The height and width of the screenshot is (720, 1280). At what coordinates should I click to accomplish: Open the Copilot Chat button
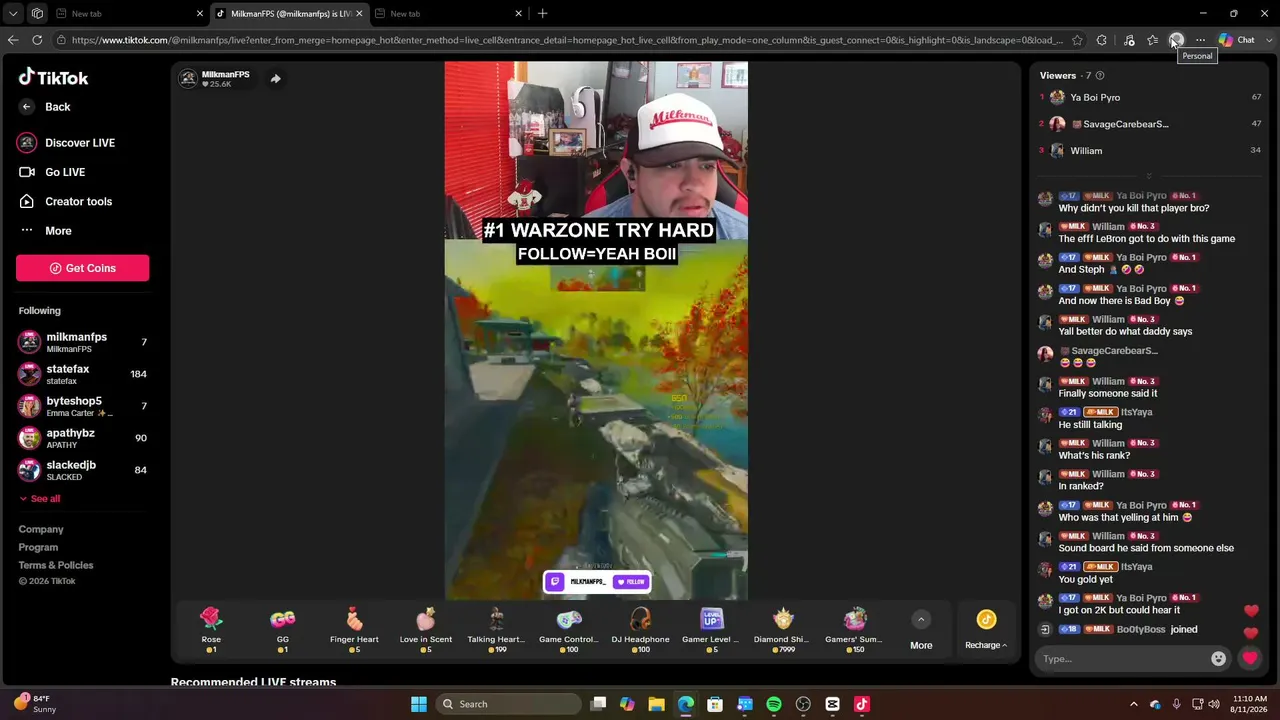tap(1237, 40)
